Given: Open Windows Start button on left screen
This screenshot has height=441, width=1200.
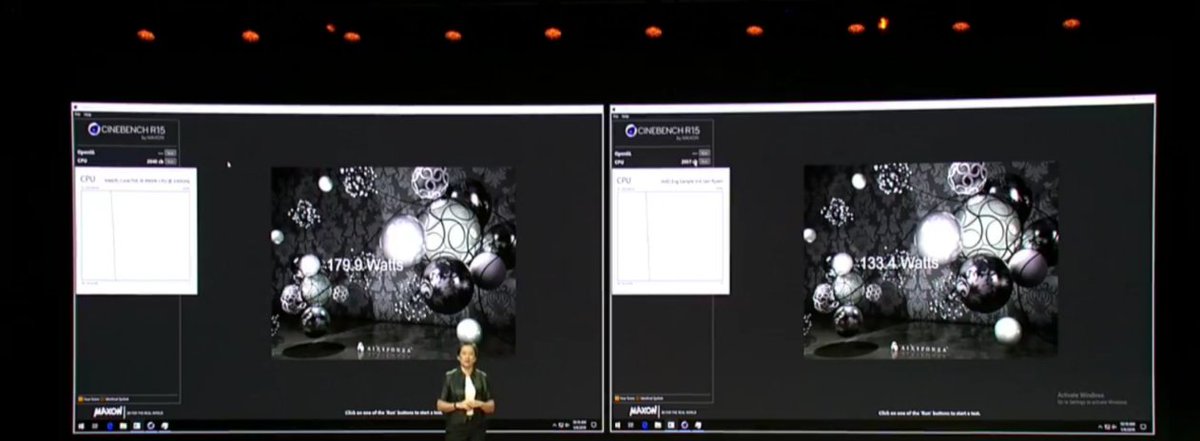Looking at the screenshot, I should pyautogui.click(x=81, y=426).
